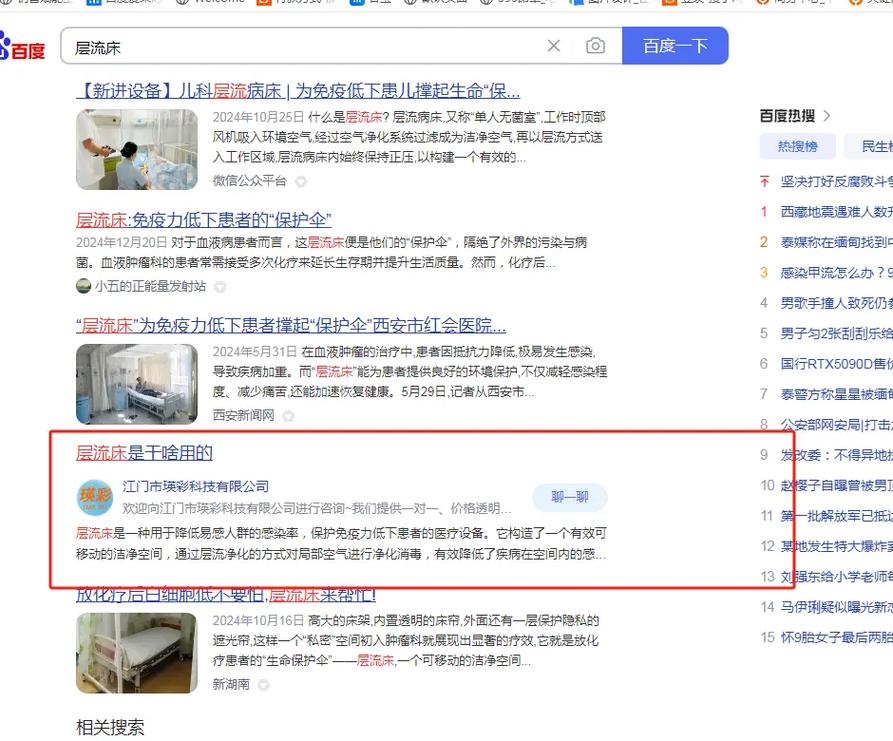Open hot topic 4 男歌手撞人致死
Screen dimensions: 893x741
pyautogui.click(x=836, y=303)
